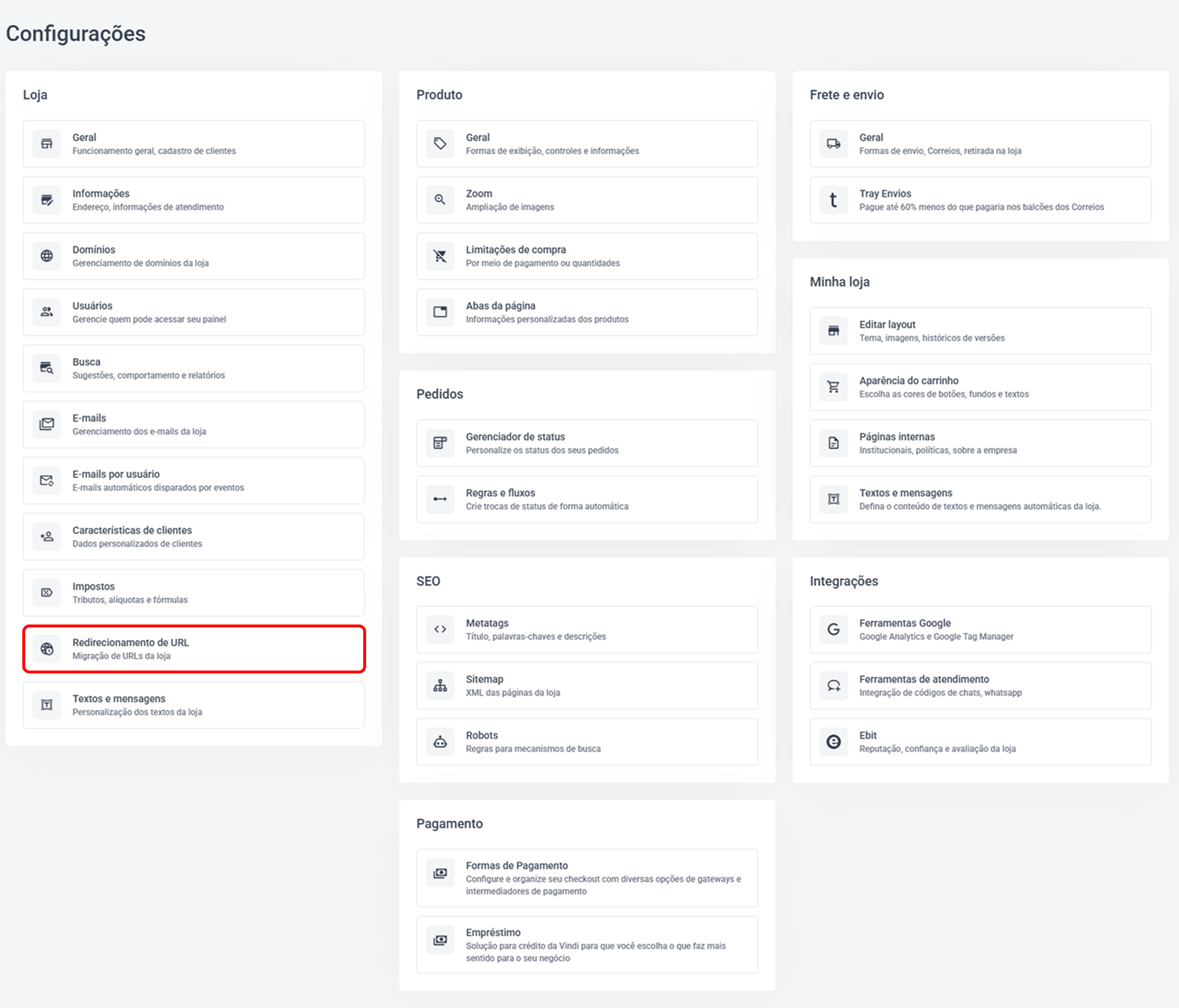Screen dimensions: 1179x1008
Task: Click the Robots robot icon
Action: tap(440, 742)
